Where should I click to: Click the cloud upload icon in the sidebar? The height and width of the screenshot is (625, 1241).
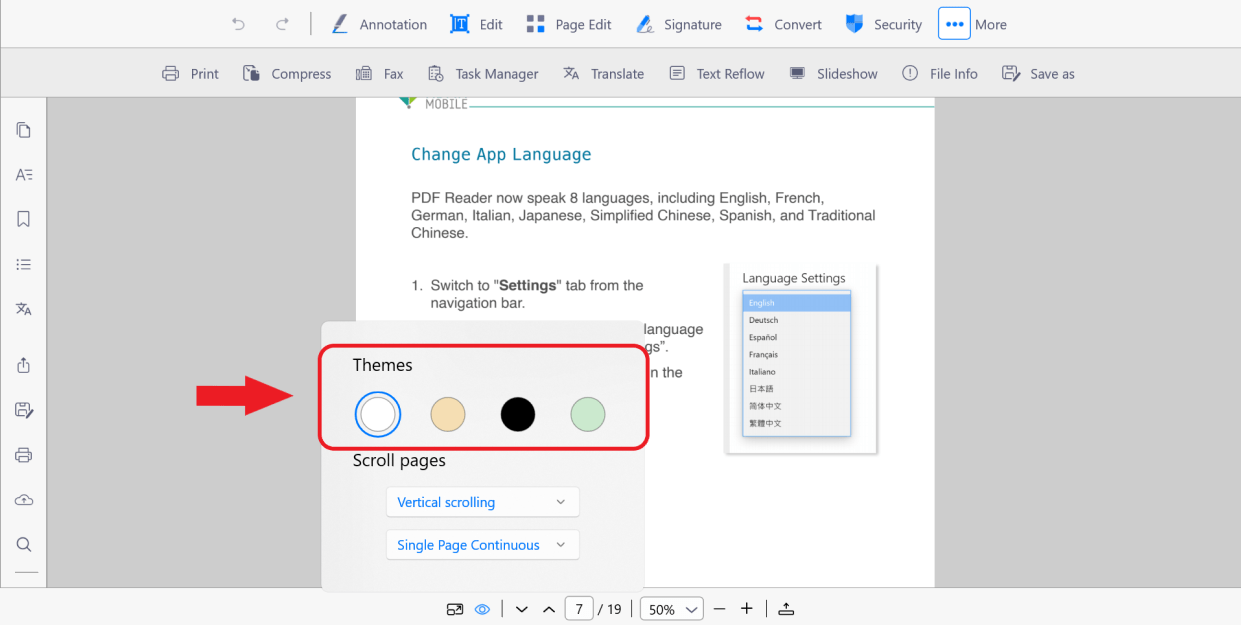24,499
